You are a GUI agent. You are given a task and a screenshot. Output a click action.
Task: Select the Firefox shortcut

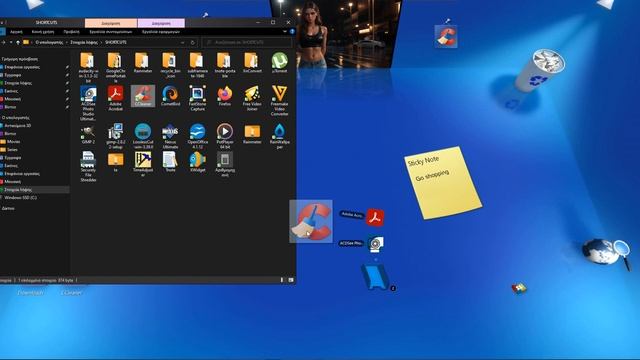[224, 96]
